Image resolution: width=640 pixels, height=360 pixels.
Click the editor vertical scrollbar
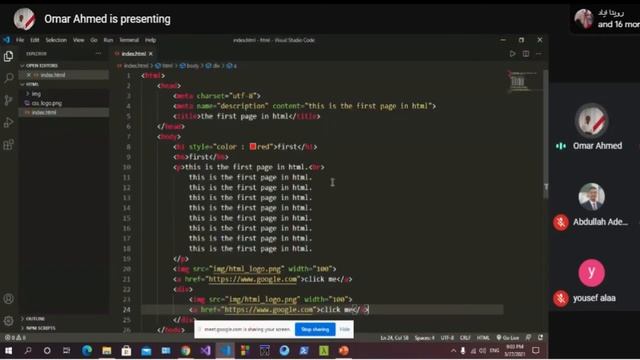click(x=546, y=135)
